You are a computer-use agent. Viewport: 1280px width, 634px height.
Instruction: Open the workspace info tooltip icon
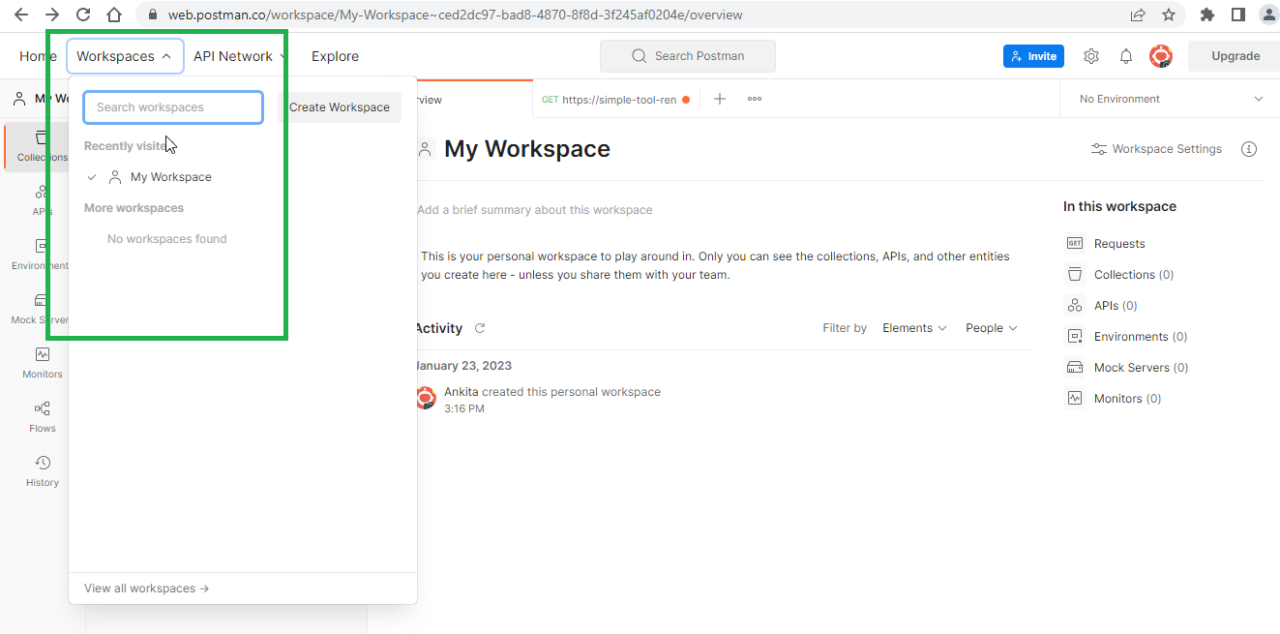click(1248, 148)
